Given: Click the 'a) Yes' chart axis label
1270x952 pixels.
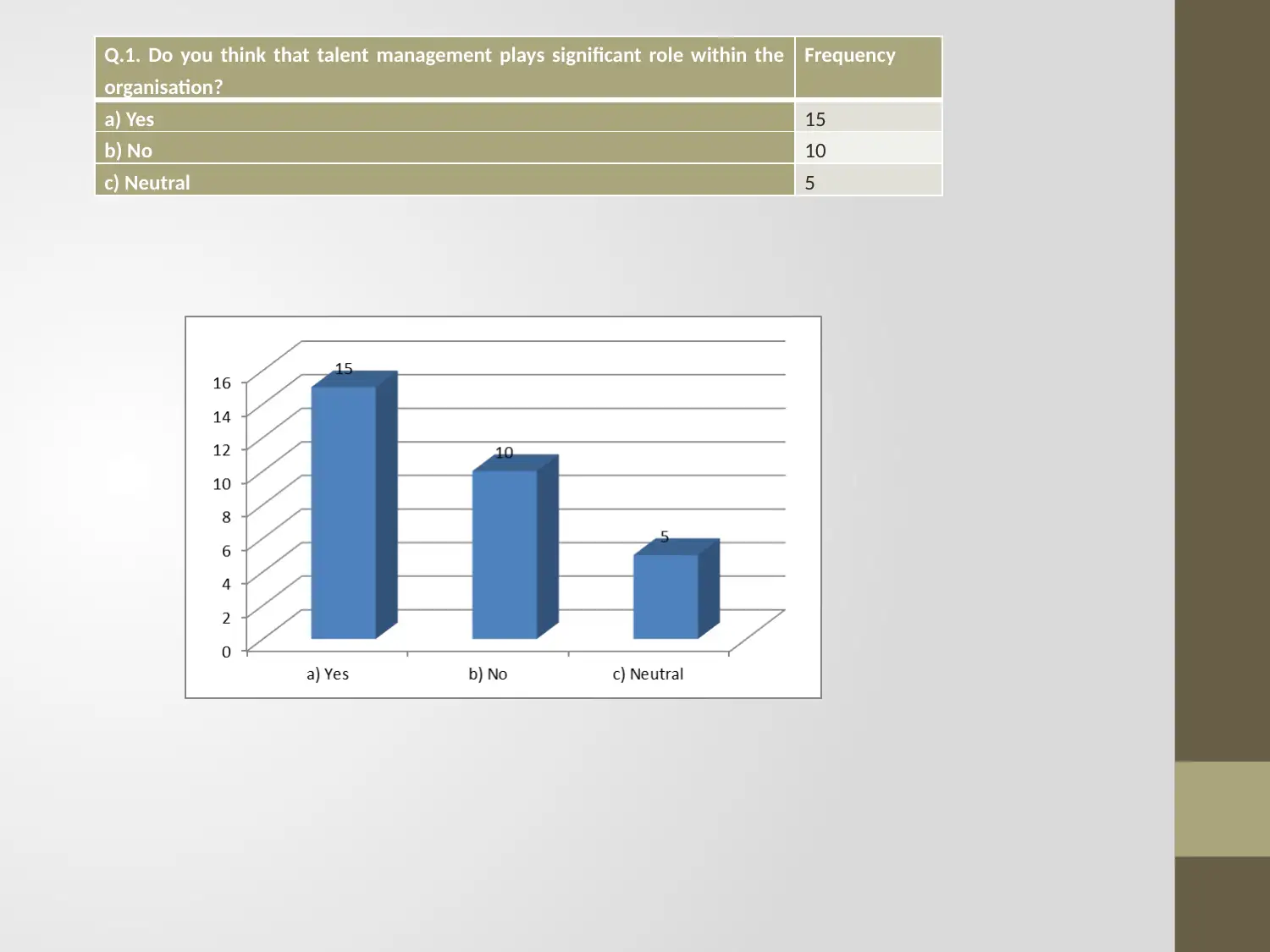Looking at the screenshot, I should point(328,674).
